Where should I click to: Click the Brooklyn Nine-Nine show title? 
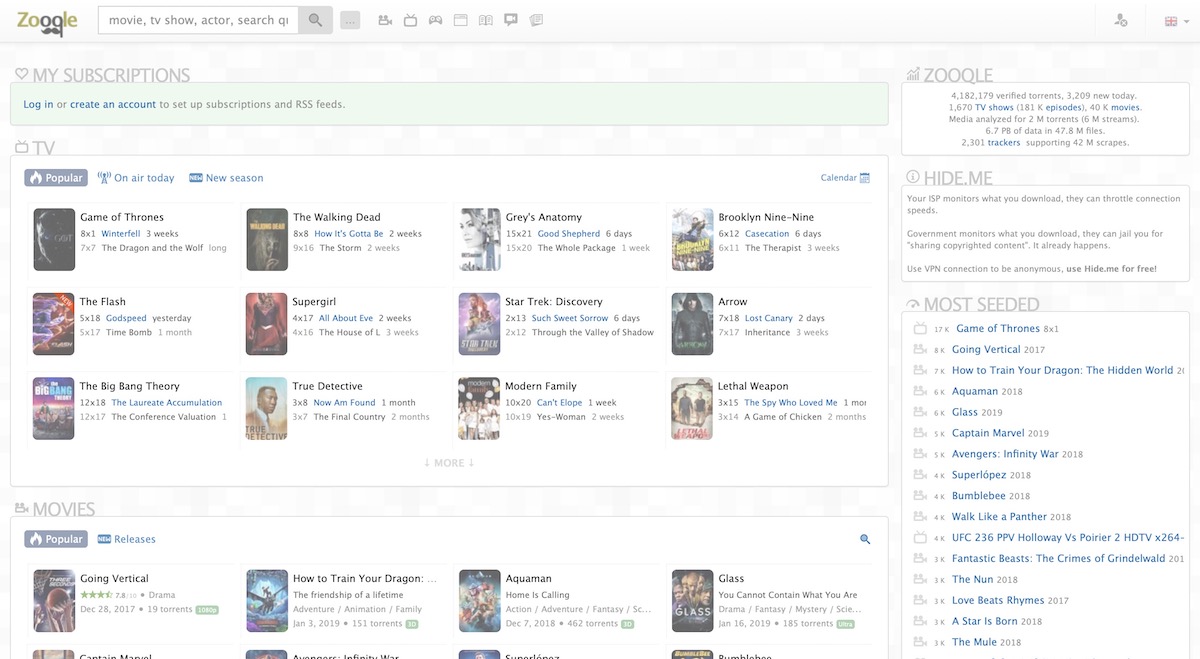pyautogui.click(x=766, y=217)
